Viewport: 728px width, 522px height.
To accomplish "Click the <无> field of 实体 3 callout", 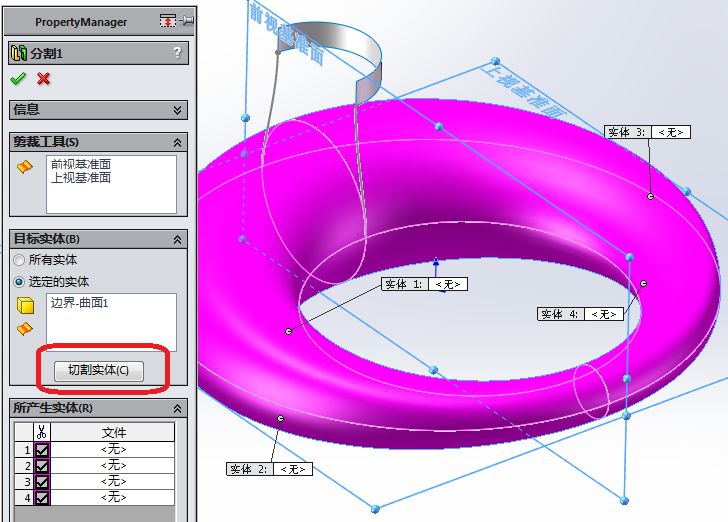I will 671,132.
